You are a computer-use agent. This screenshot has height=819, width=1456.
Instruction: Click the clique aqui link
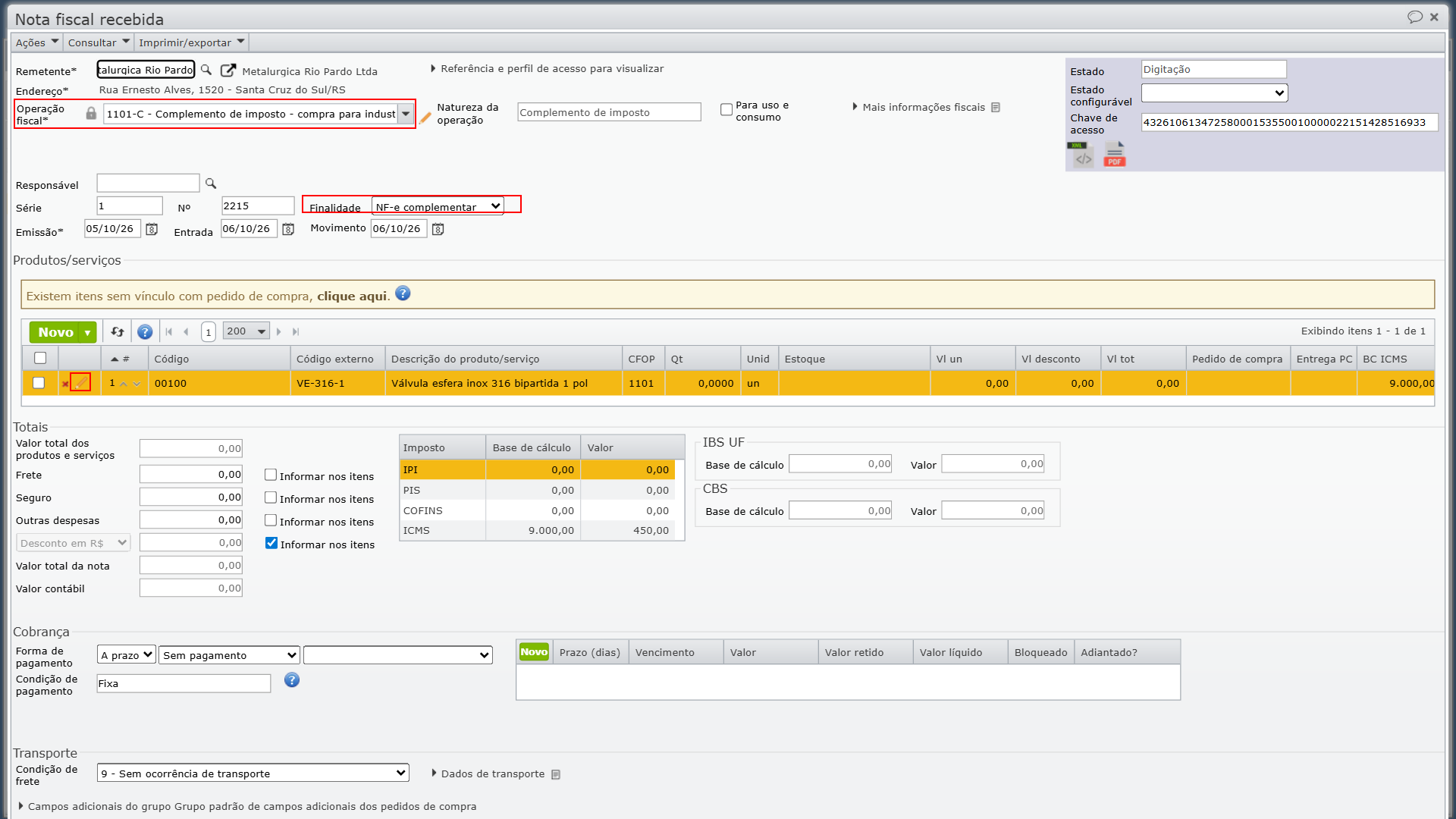(x=352, y=296)
